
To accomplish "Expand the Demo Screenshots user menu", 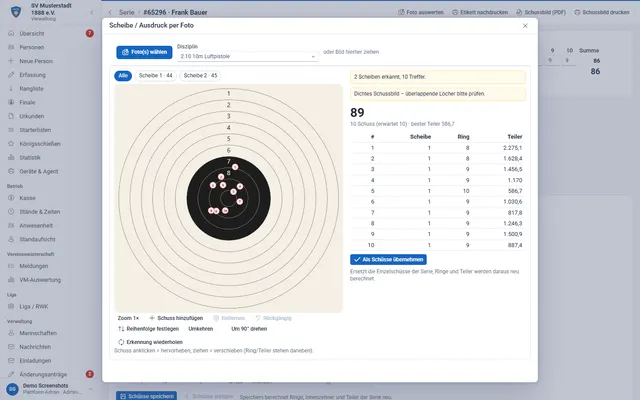I will (x=91, y=389).
